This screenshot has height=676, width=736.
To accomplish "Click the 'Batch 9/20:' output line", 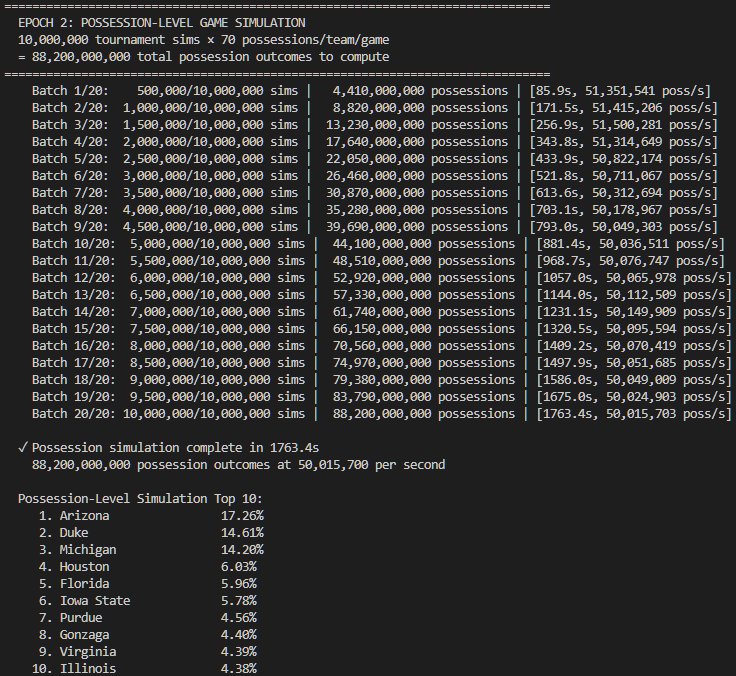I will point(375,227).
